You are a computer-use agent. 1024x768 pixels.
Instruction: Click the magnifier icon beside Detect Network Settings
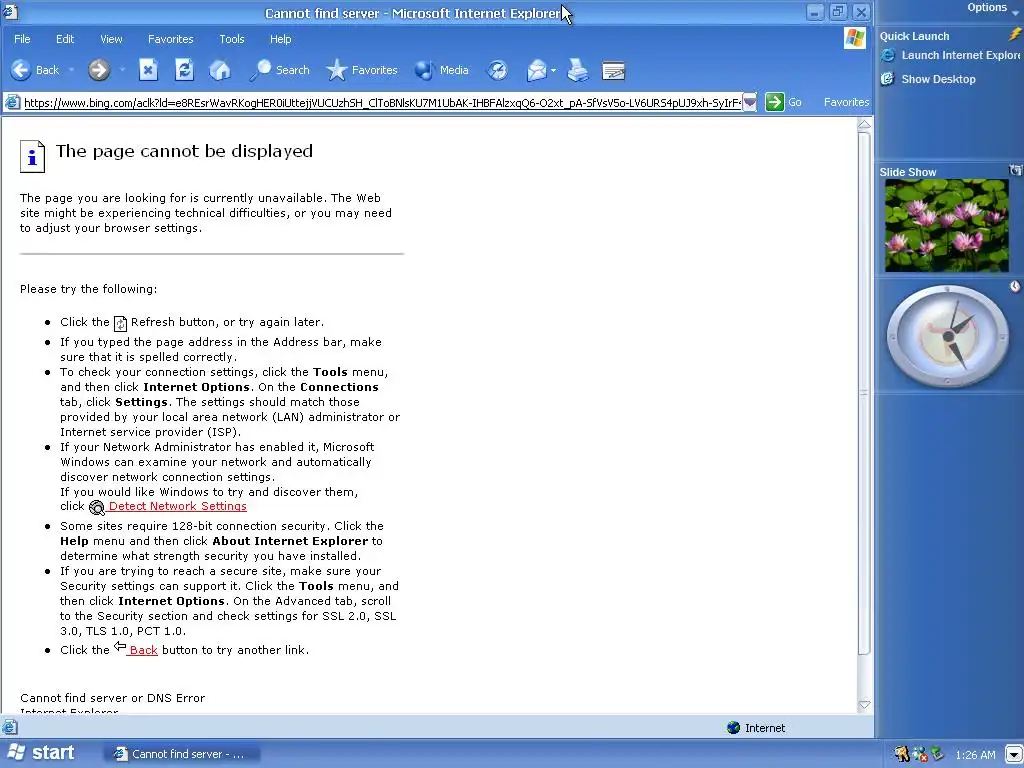pos(97,507)
